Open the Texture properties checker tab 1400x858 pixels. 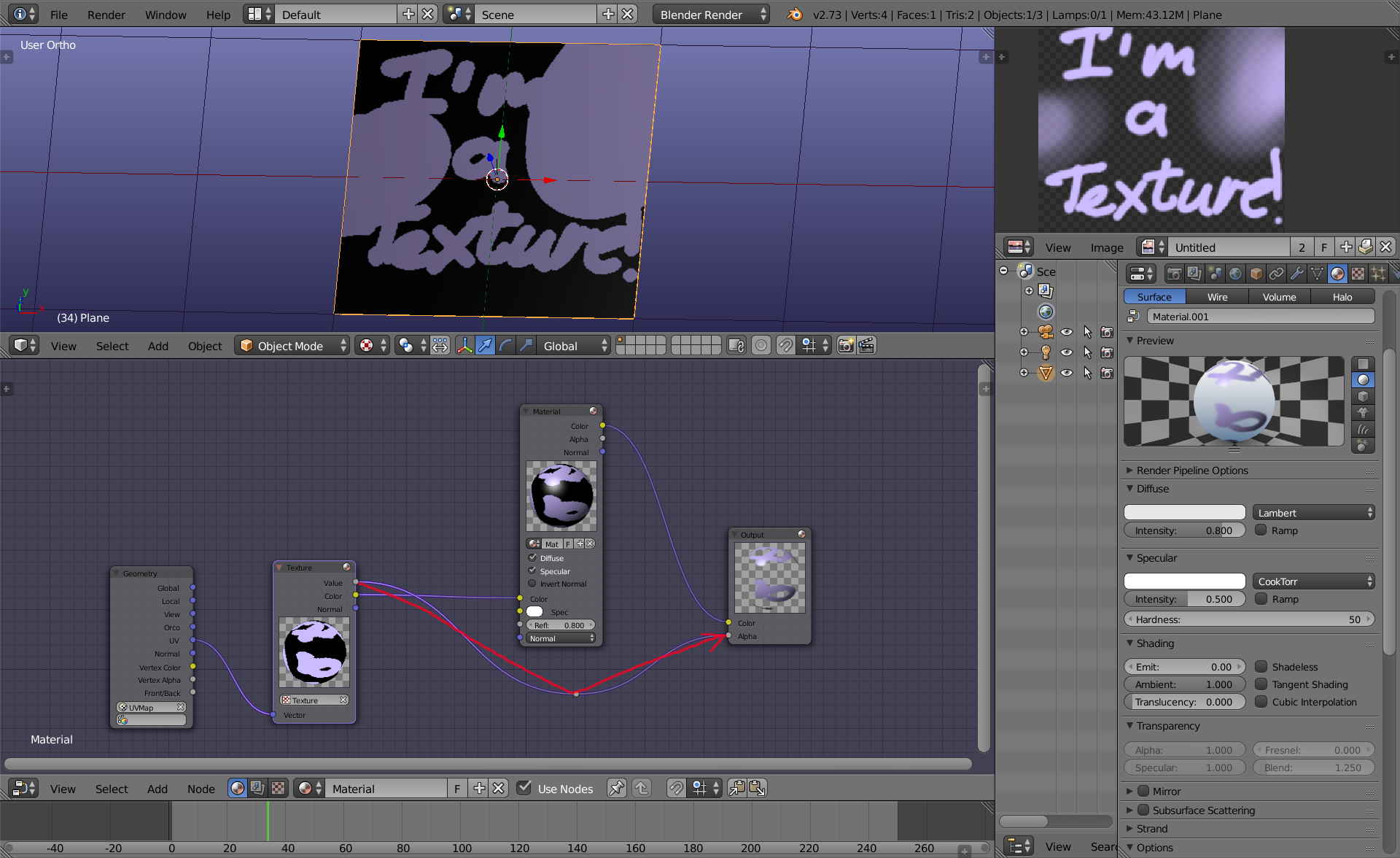tap(1358, 274)
